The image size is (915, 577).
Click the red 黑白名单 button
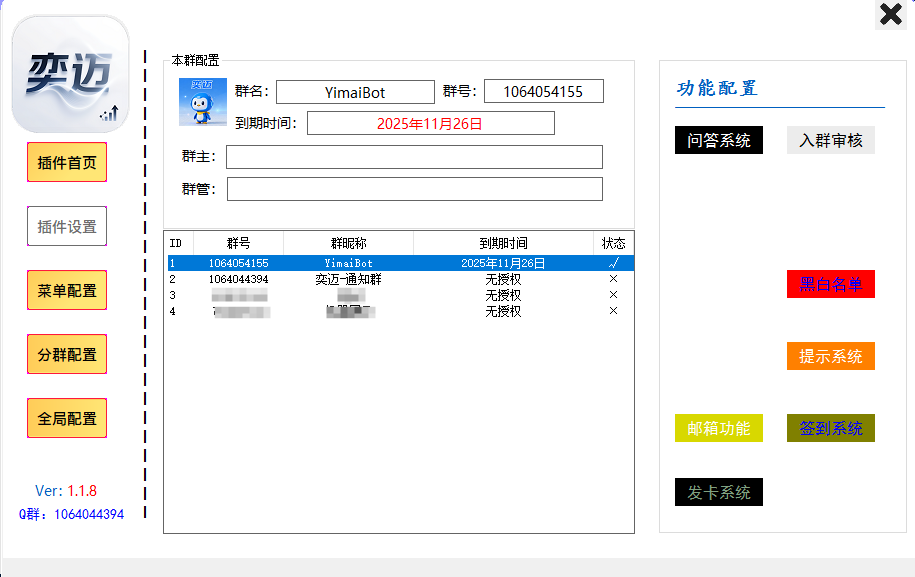[x=830, y=284]
